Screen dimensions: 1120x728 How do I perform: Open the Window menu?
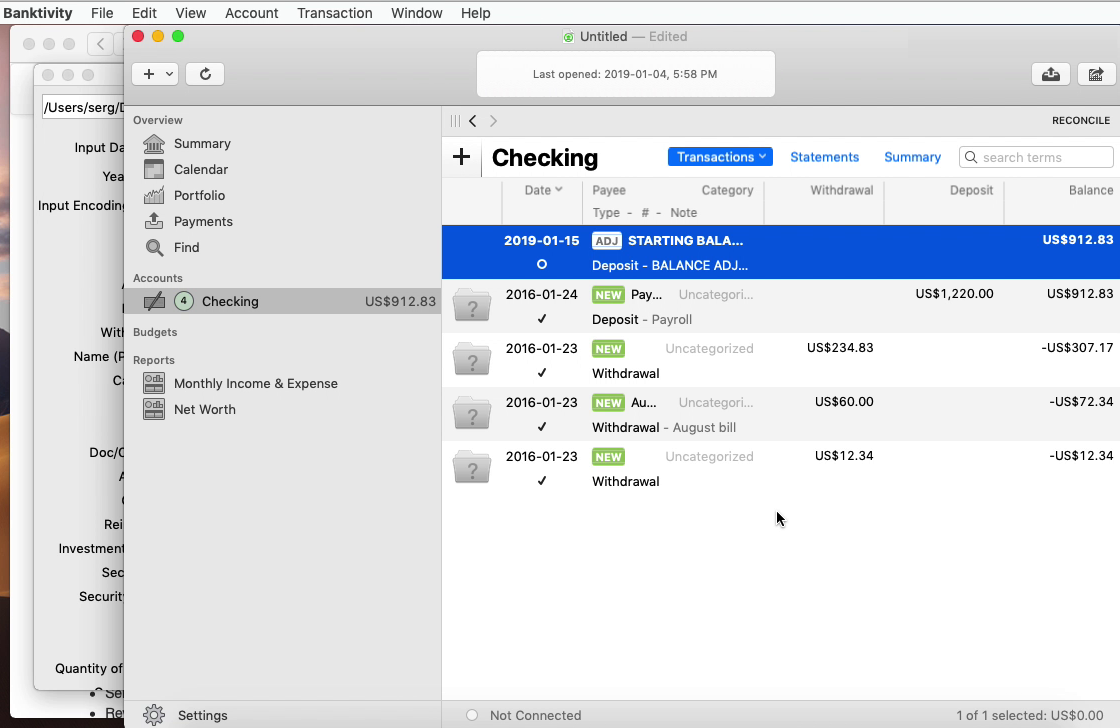tap(416, 13)
